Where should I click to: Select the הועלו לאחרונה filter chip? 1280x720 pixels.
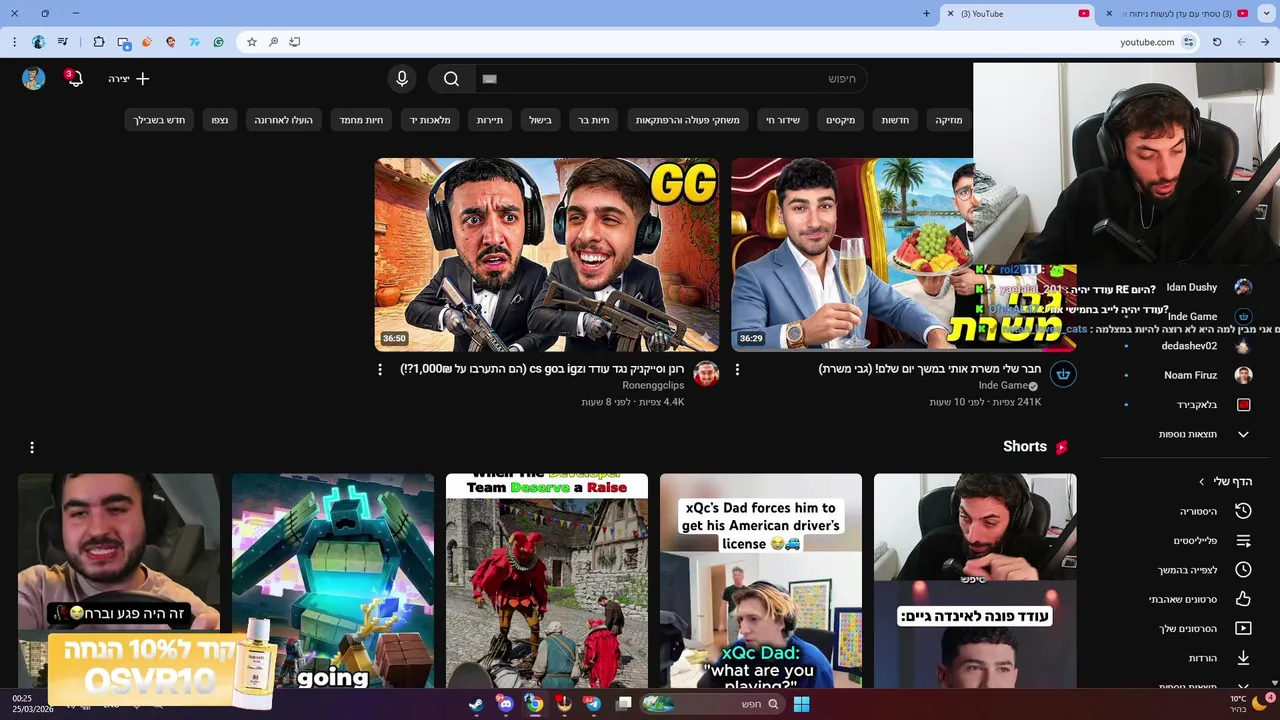pos(283,120)
